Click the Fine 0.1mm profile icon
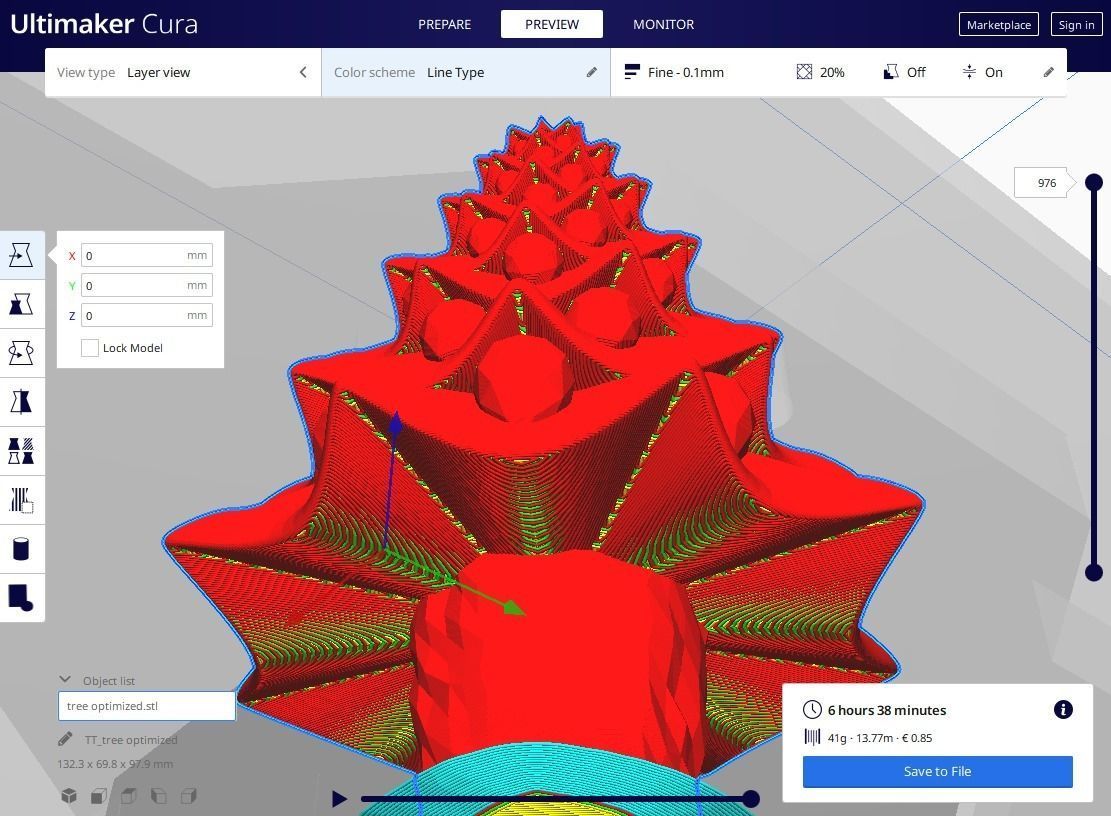The image size is (1111, 816). tap(632, 72)
